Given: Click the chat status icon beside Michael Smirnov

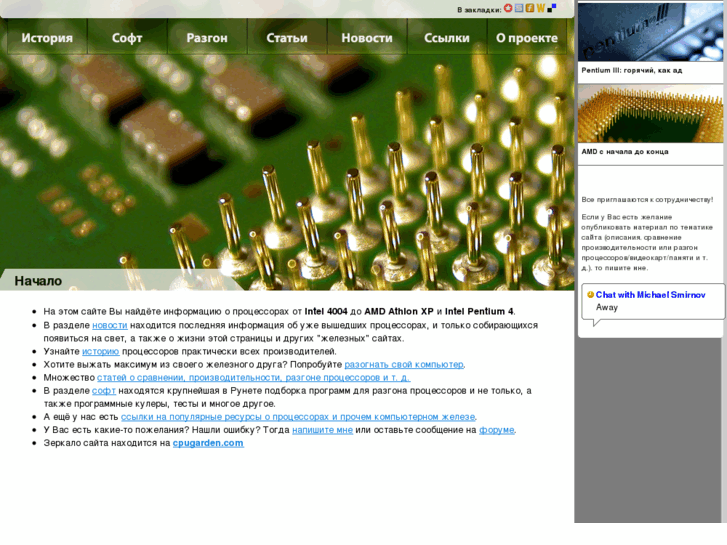Looking at the screenshot, I should click(x=590, y=295).
